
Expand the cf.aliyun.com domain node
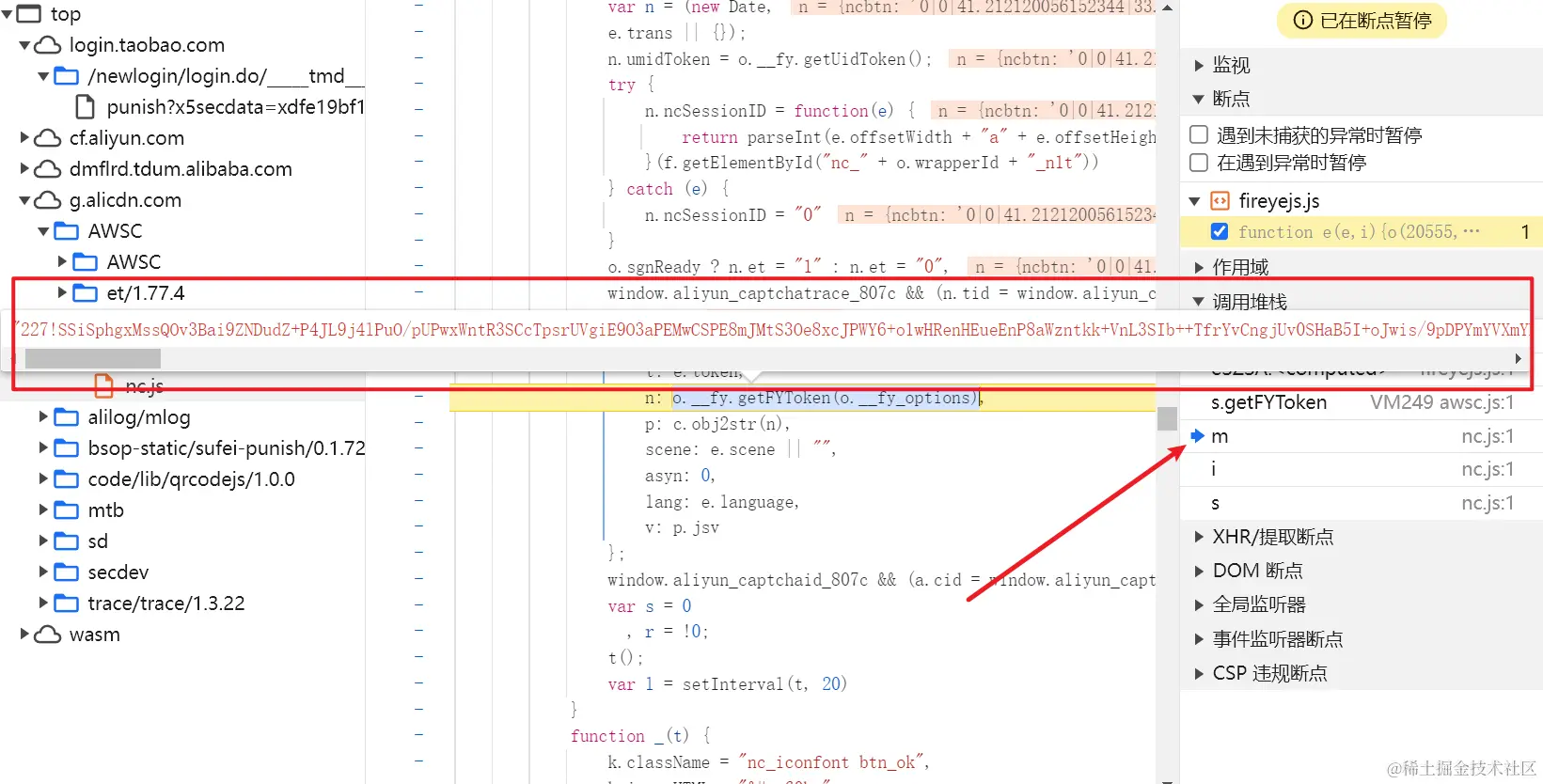tap(25, 138)
